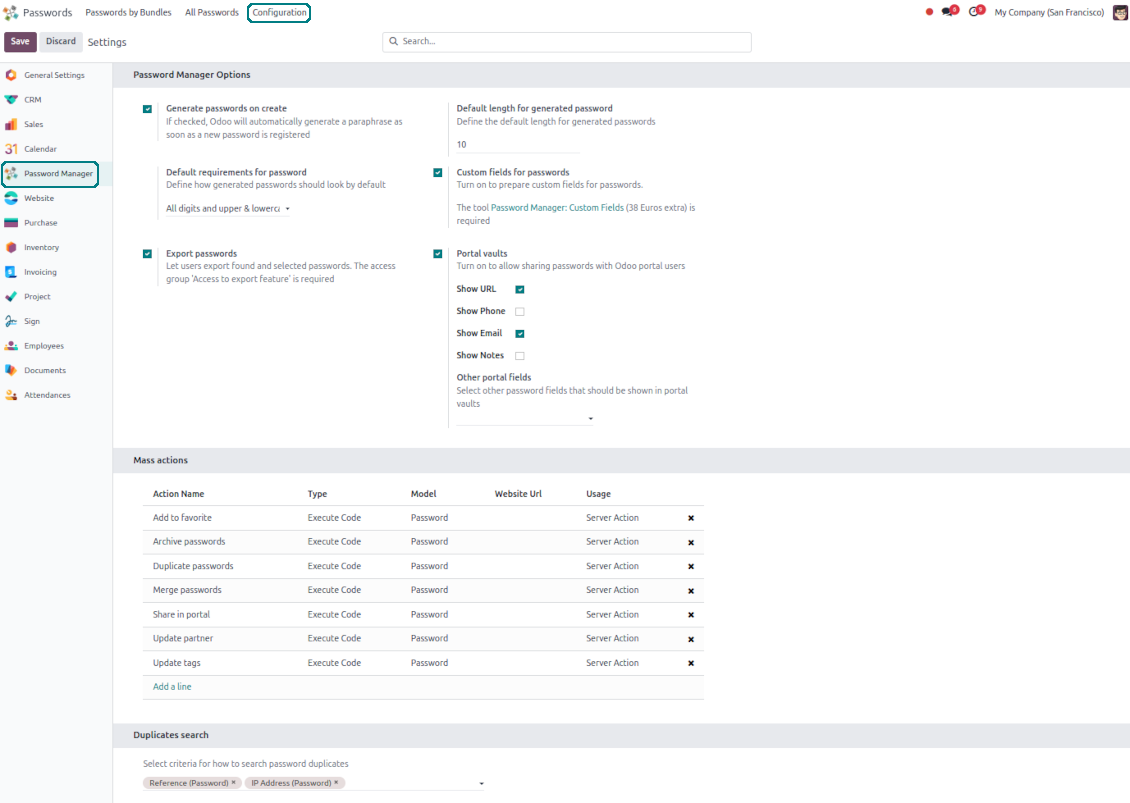Viewport: 1130px width, 803px height.
Task: Open the Documents sidebar icon
Action: 11,370
